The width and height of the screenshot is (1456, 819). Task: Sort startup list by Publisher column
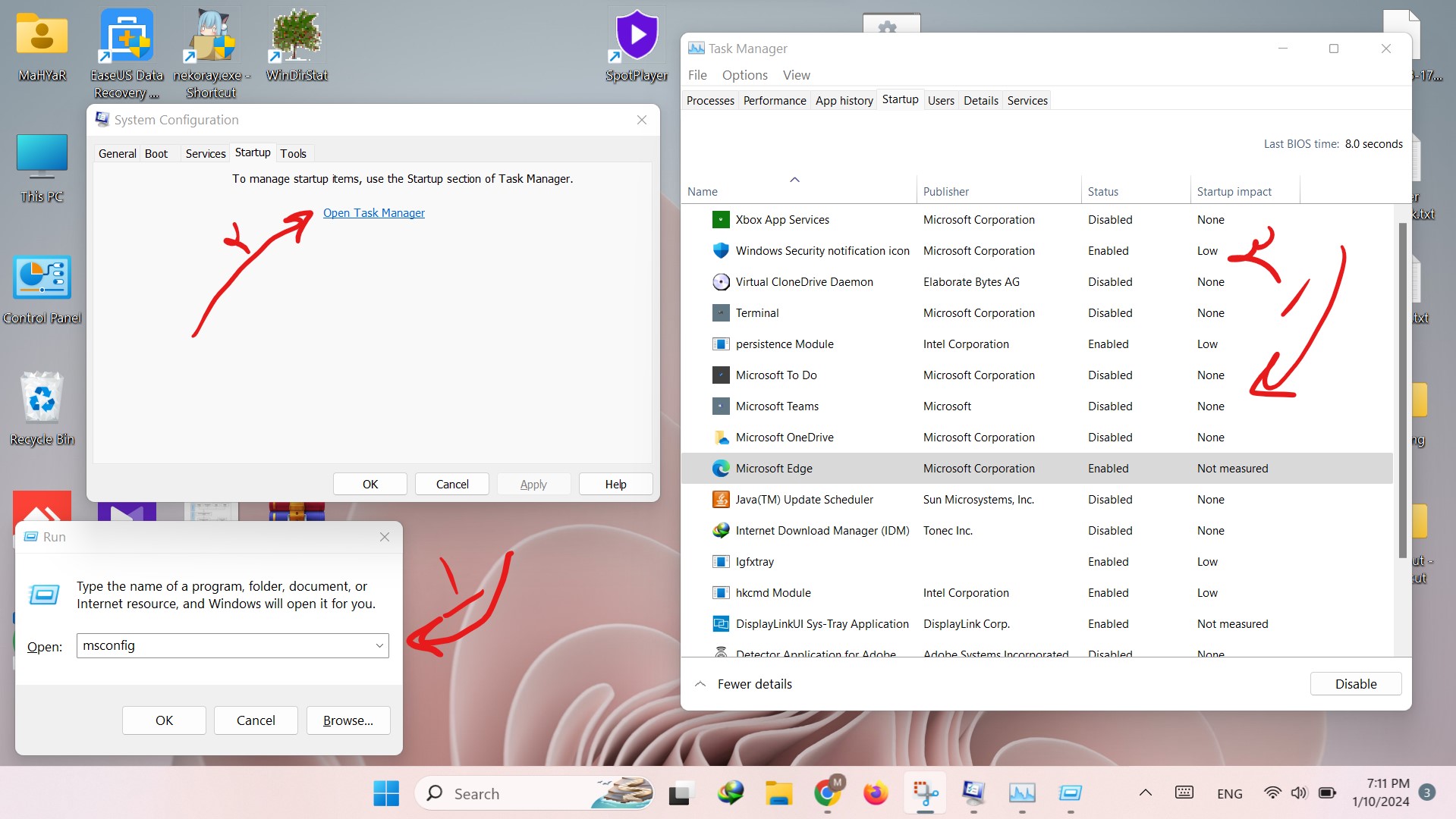click(998, 191)
